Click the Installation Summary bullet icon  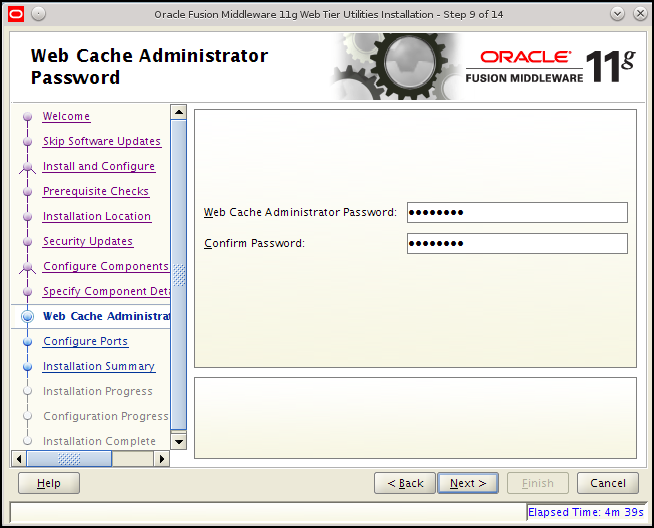point(28,367)
